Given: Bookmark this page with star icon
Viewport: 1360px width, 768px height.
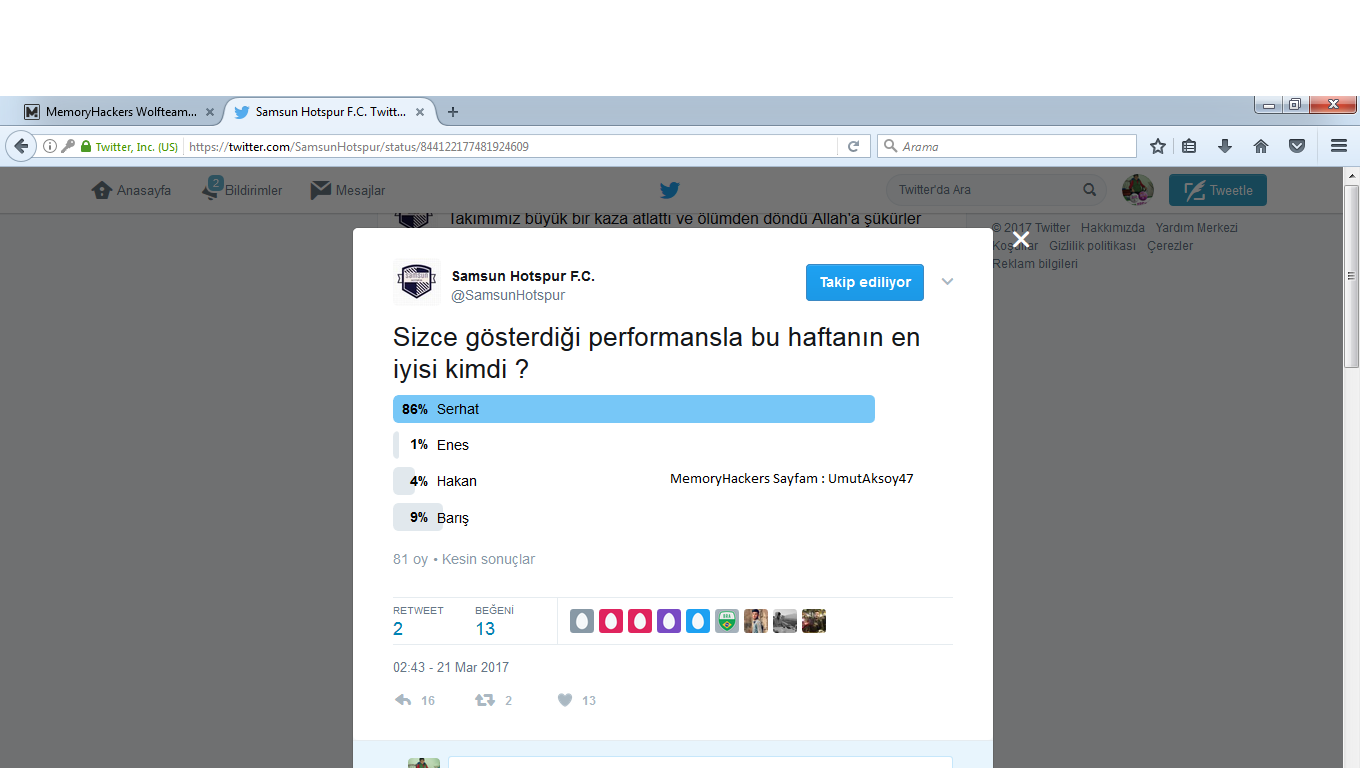Looking at the screenshot, I should point(1158,146).
